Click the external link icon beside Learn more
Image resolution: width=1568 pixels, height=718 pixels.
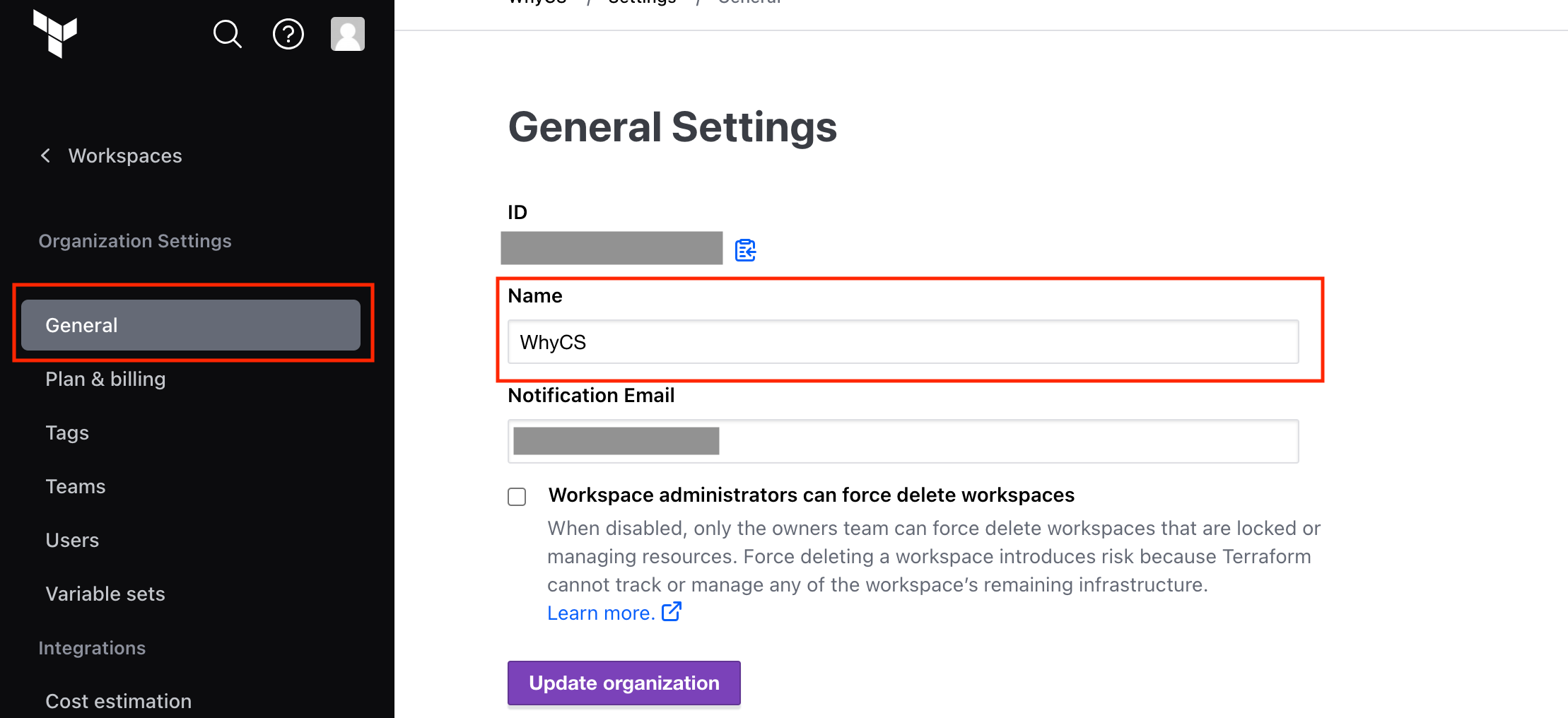pos(672,611)
